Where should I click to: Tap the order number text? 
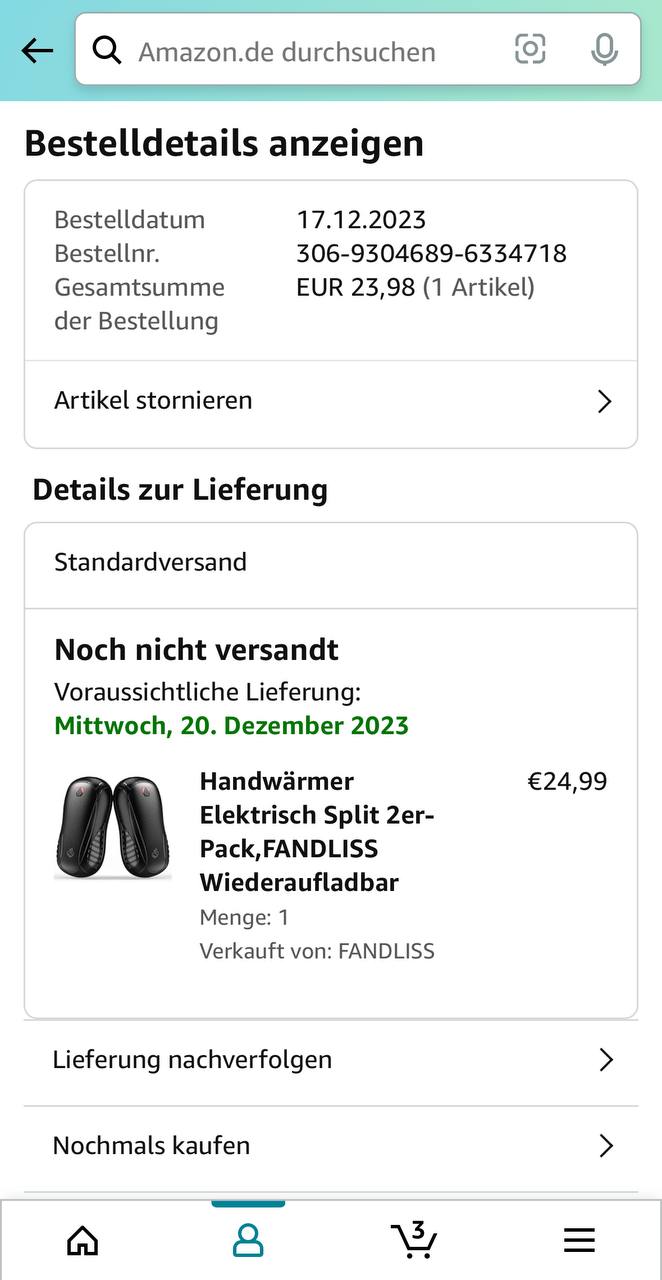point(431,254)
